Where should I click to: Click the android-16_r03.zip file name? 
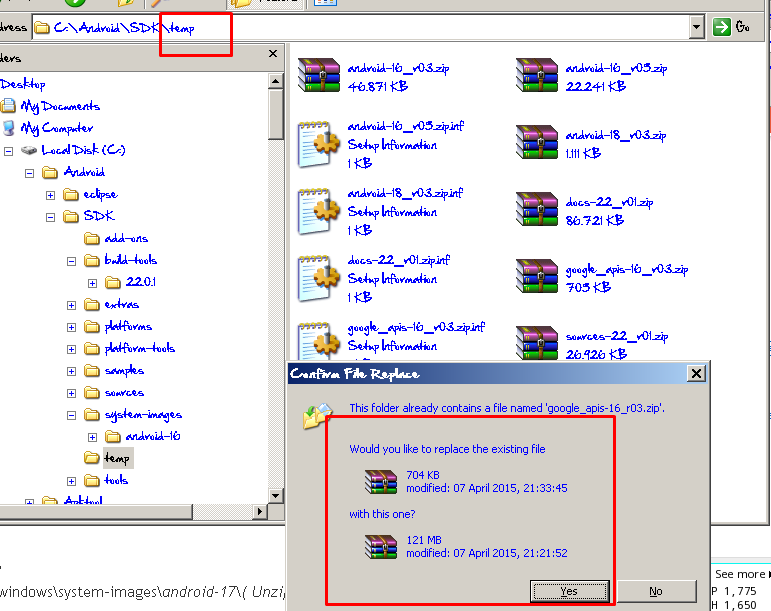click(398, 68)
